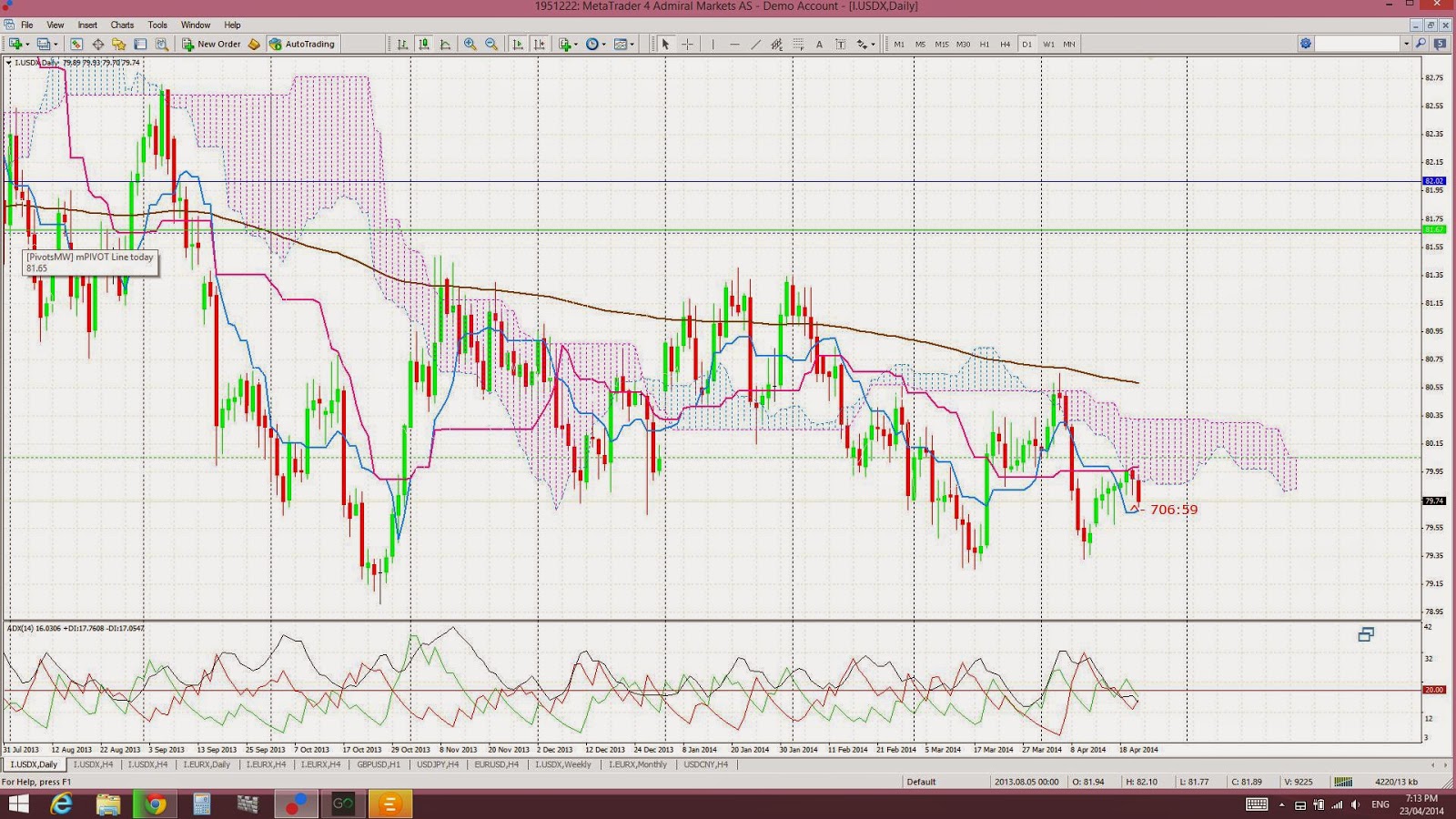The width and height of the screenshot is (1456, 819).
Task: Open a new chart with the toolbar icon
Action: (x=15, y=44)
